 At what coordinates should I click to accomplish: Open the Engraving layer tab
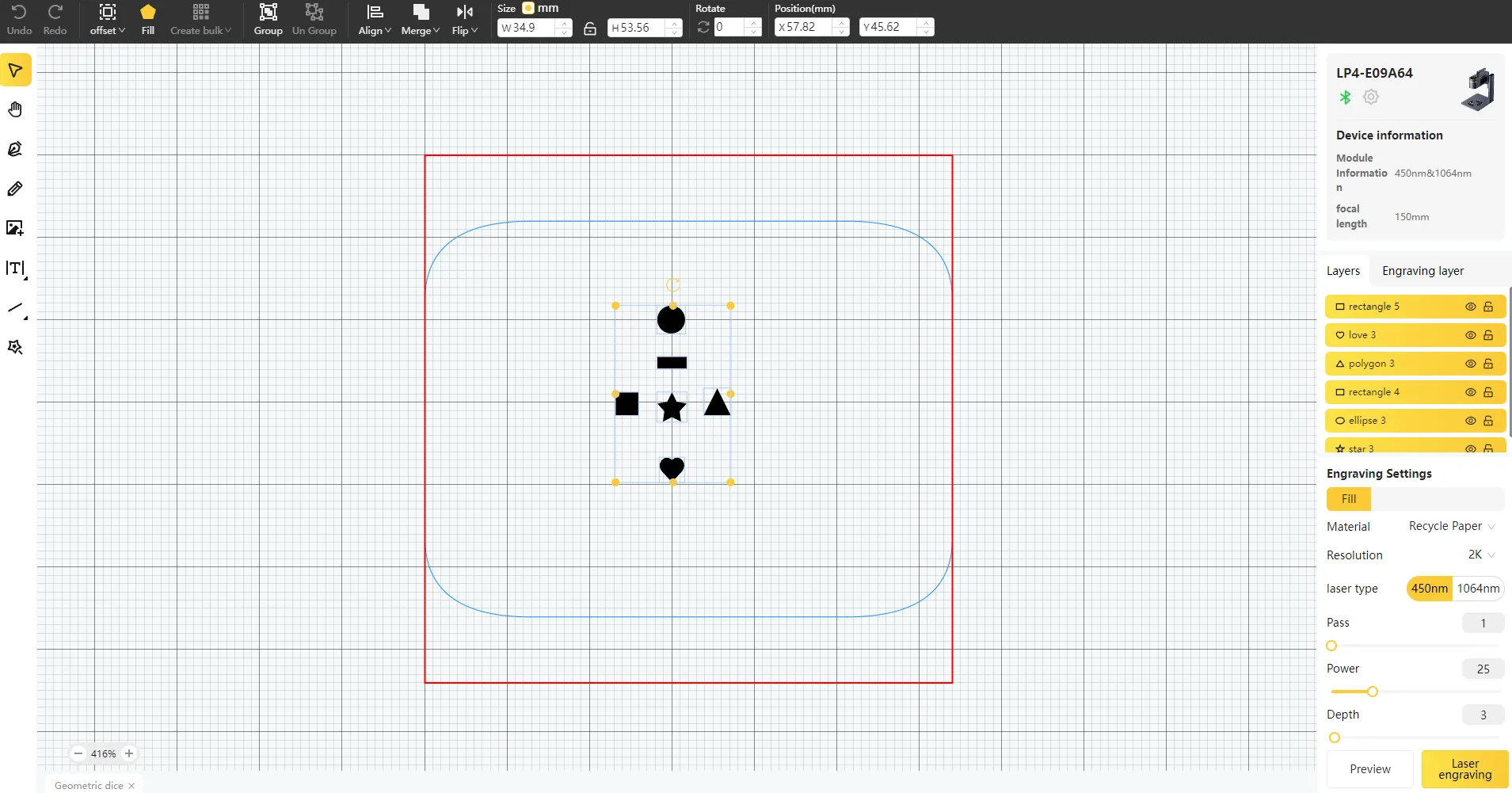coord(1422,271)
